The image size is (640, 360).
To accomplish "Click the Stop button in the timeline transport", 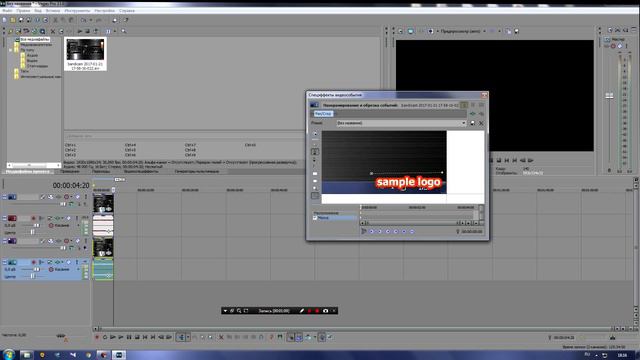I will (x=137, y=337).
